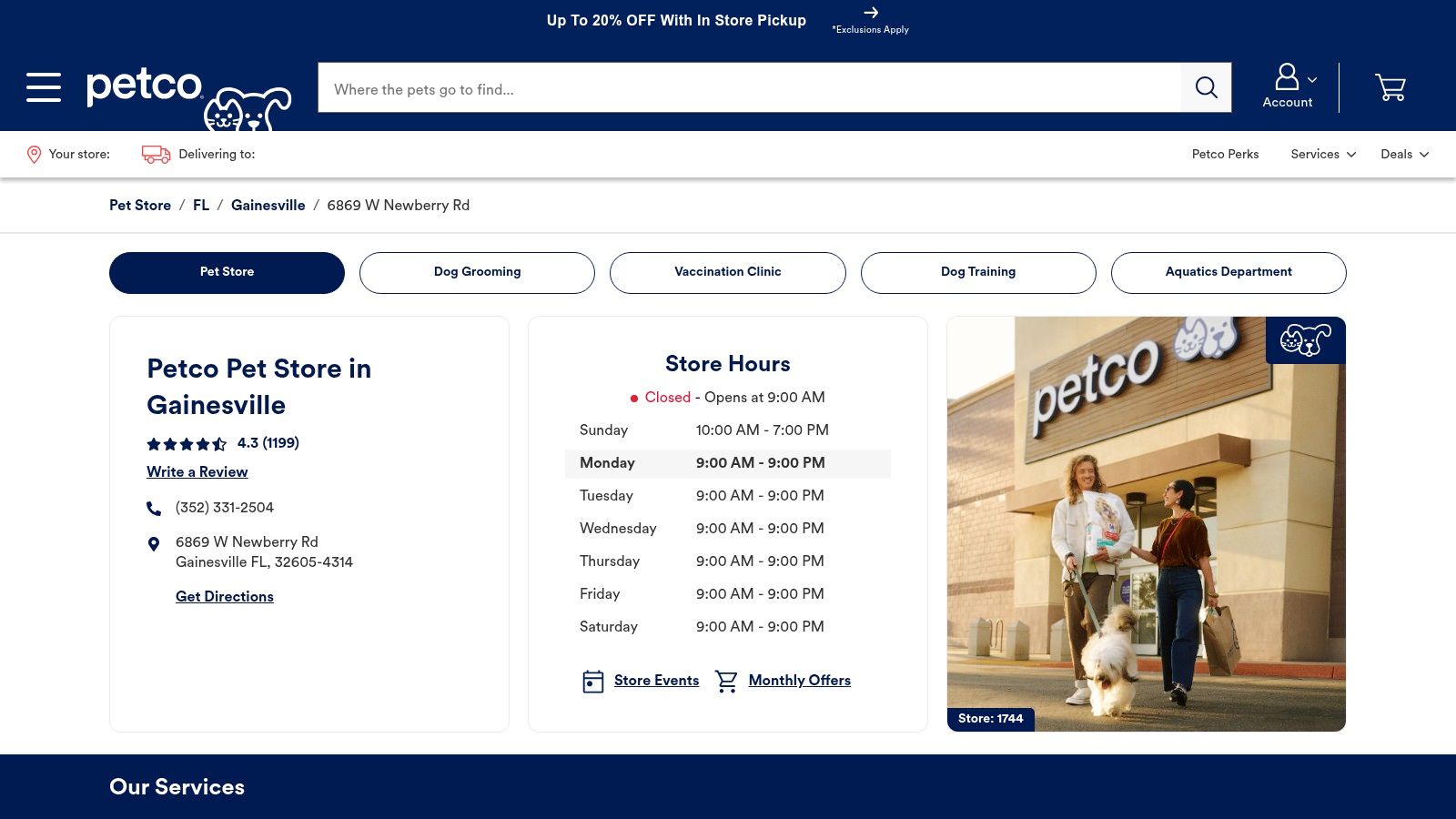Viewport: 1456px width, 819px height.
Task: Click the phone icon beside store number
Action: pos(154,508)
